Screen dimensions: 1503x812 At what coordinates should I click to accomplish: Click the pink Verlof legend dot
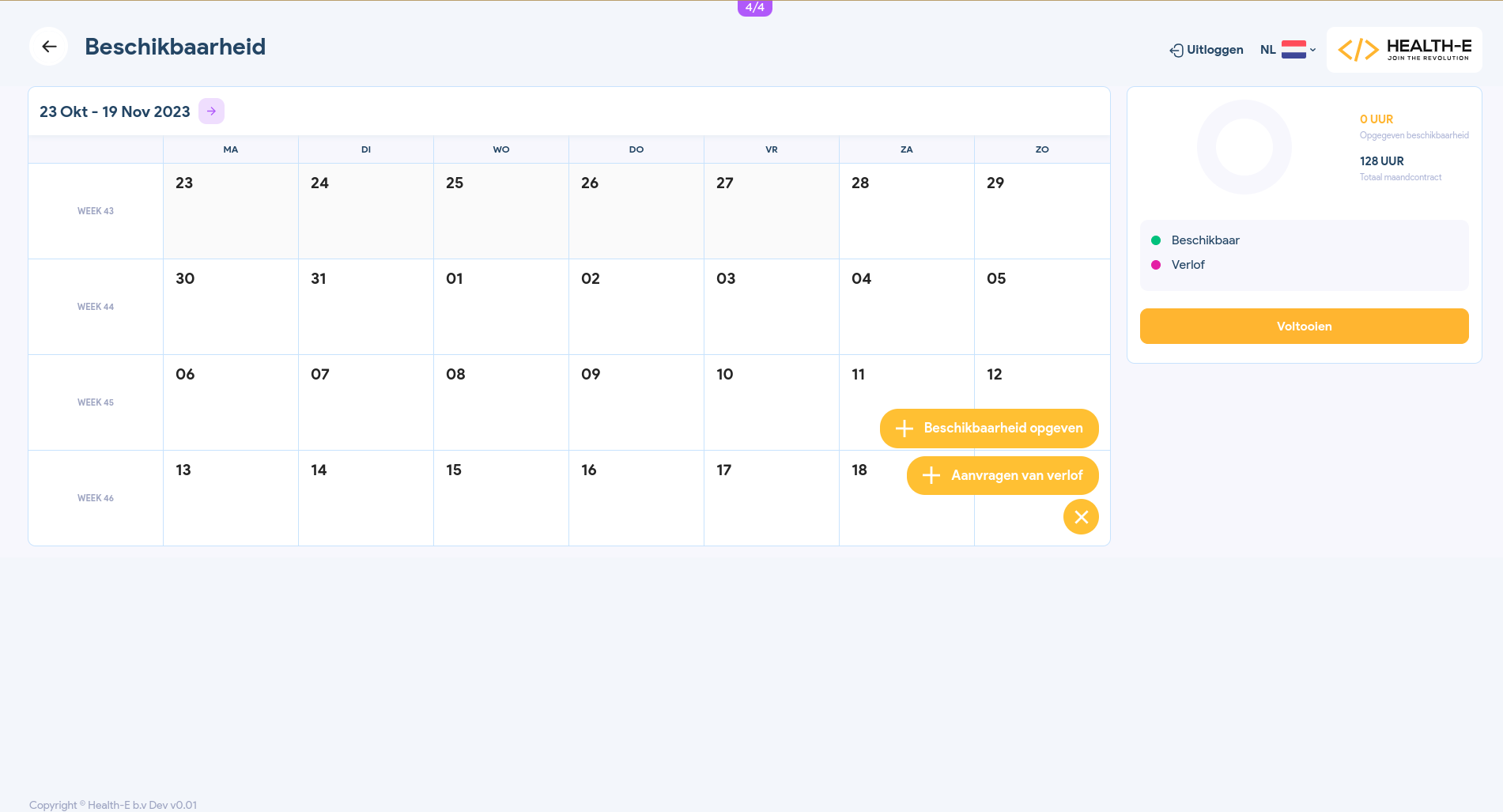pyautogui.click(x=1156, y=265)
